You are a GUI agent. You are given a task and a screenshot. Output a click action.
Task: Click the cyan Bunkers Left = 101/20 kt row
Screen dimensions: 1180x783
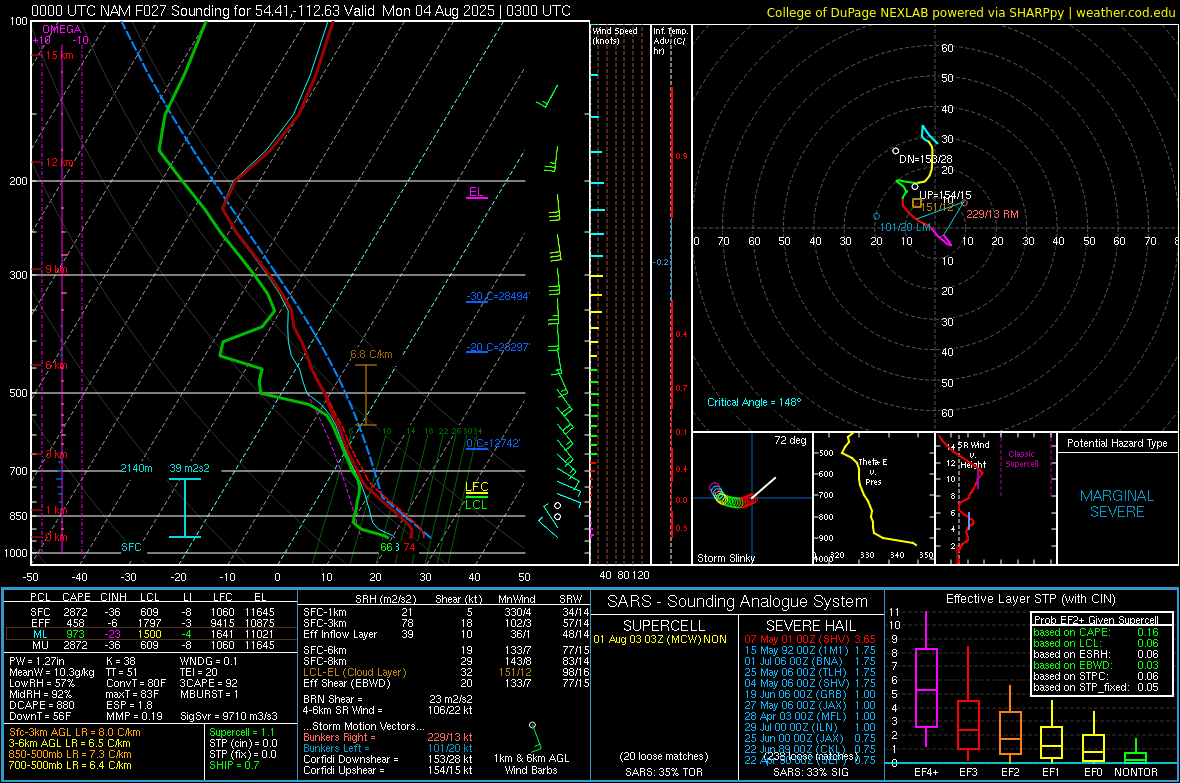tap(388, 748)
